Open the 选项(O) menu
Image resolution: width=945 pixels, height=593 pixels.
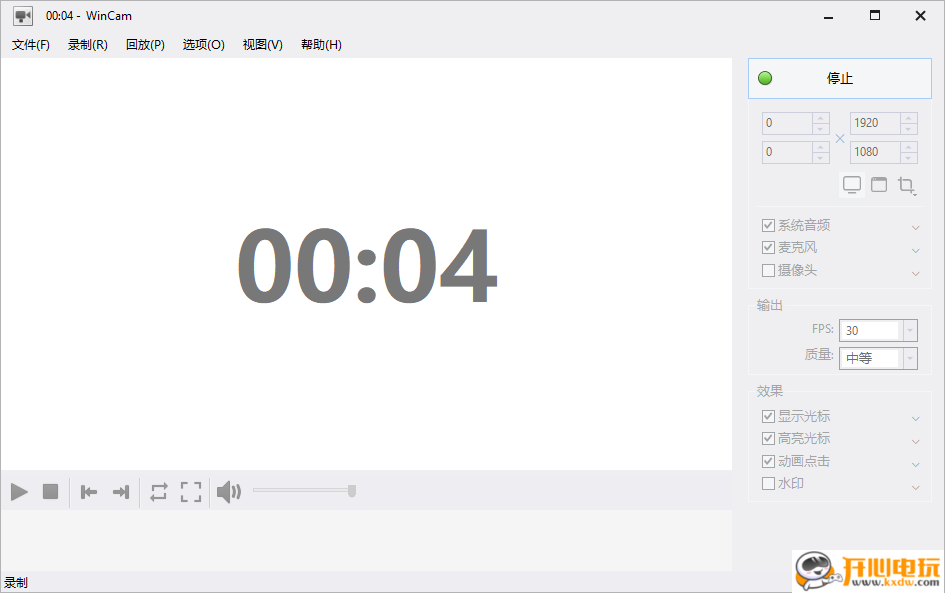click(x=203, y=44)
